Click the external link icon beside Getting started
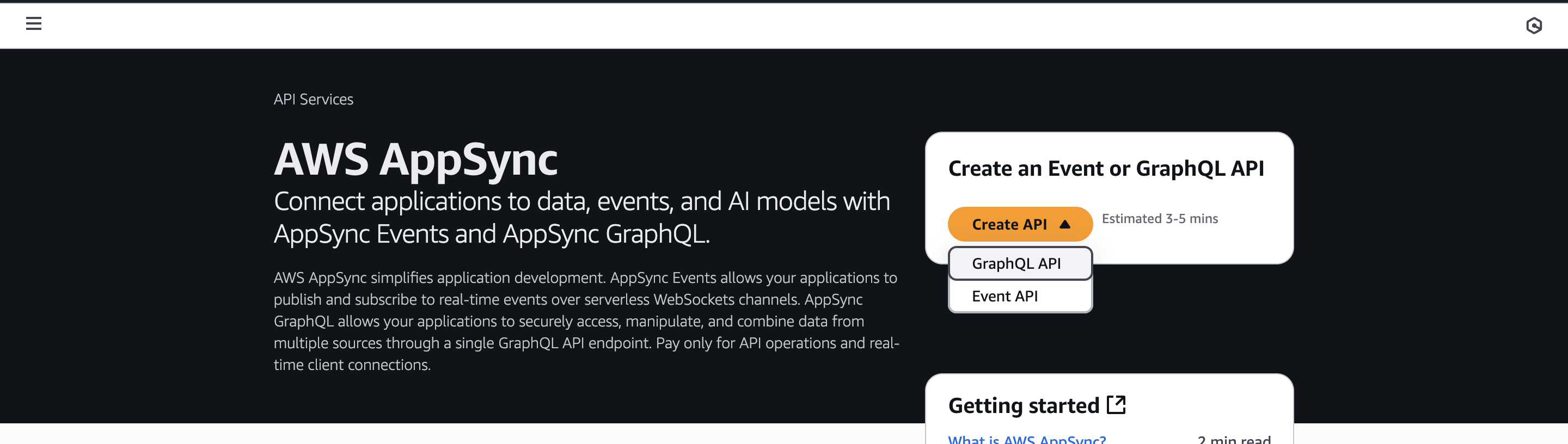This screenshot has height=444, width=1568. coord(1116,405)
